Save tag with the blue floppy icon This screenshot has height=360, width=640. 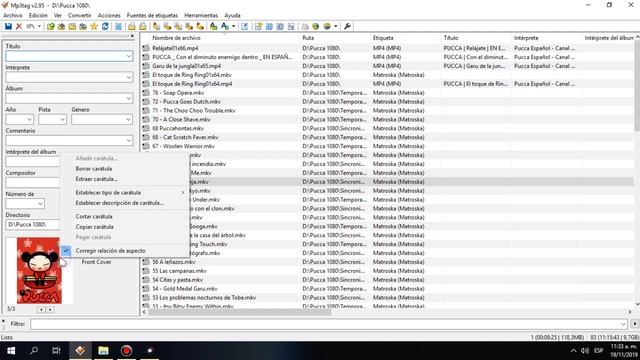coord(8,27)
